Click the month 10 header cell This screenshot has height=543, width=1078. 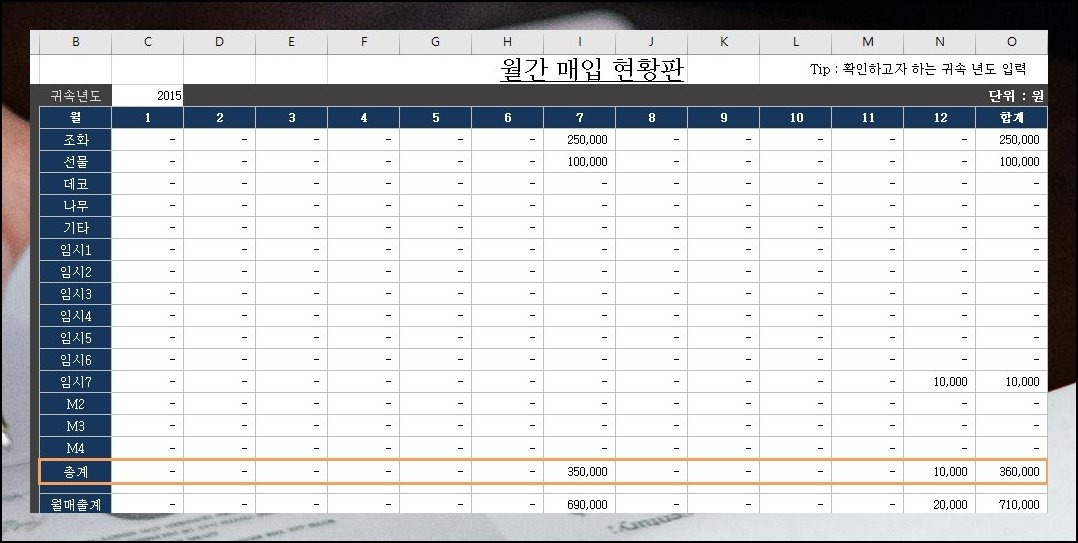point(795,118)
